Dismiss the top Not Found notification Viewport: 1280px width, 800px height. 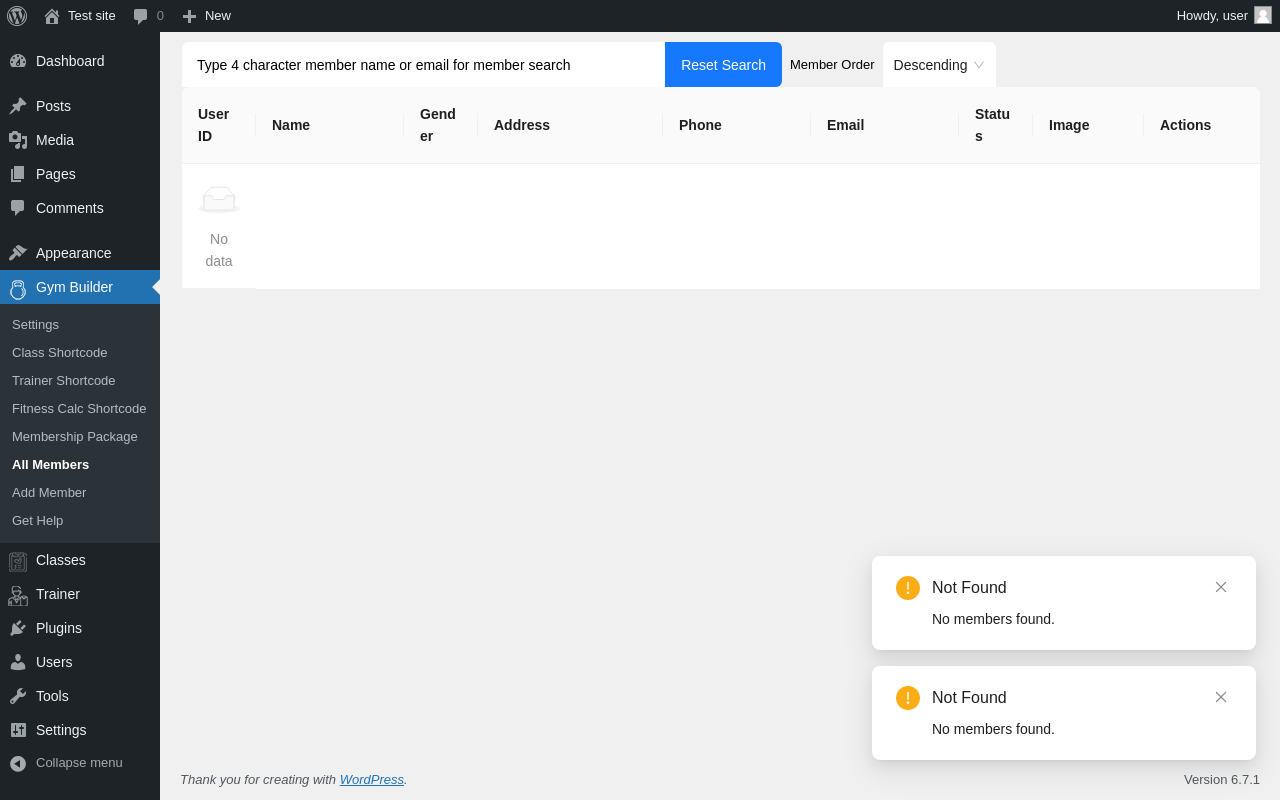[1221, 587]
